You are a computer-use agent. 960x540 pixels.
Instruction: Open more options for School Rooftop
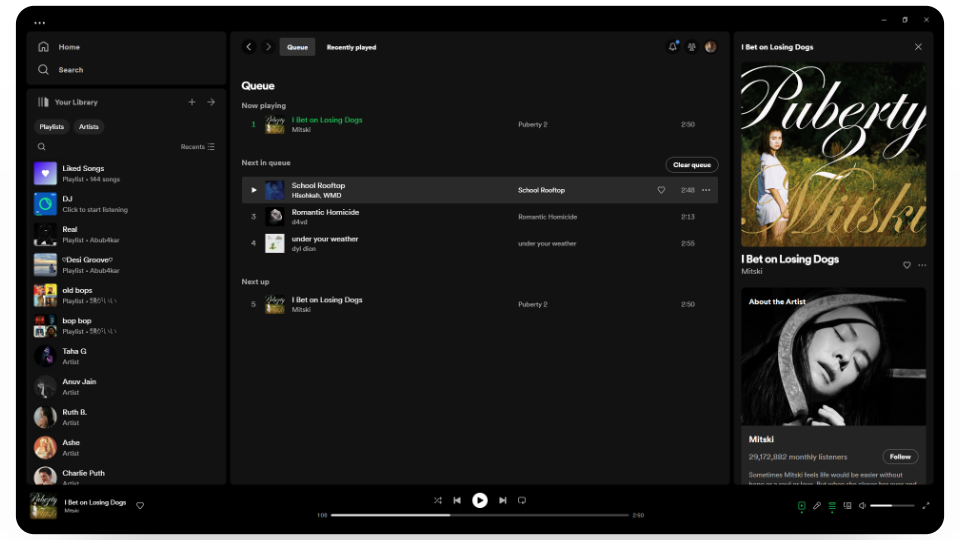tap(706, 190)
